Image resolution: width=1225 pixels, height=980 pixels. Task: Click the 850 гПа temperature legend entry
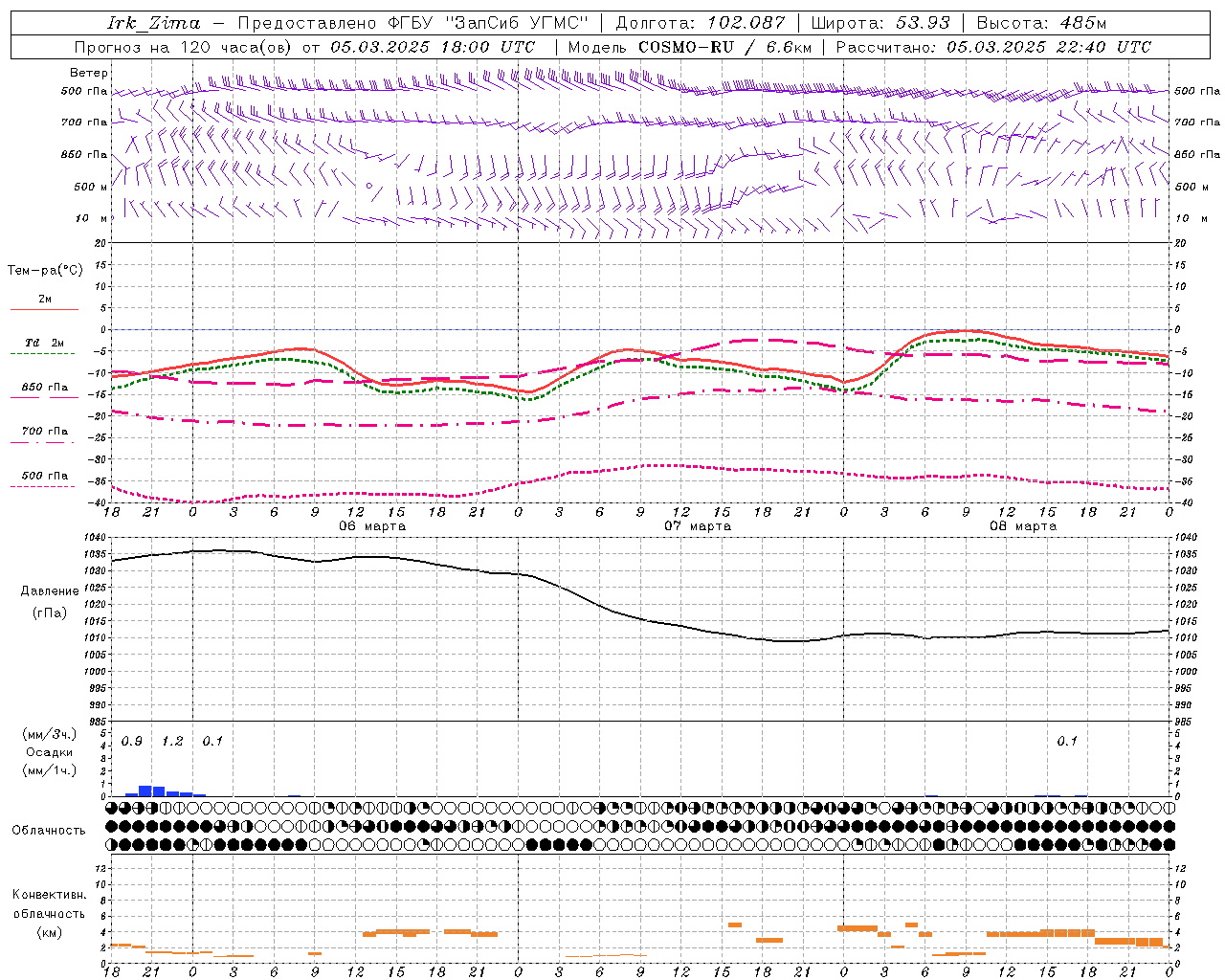(x=45, y=388)
